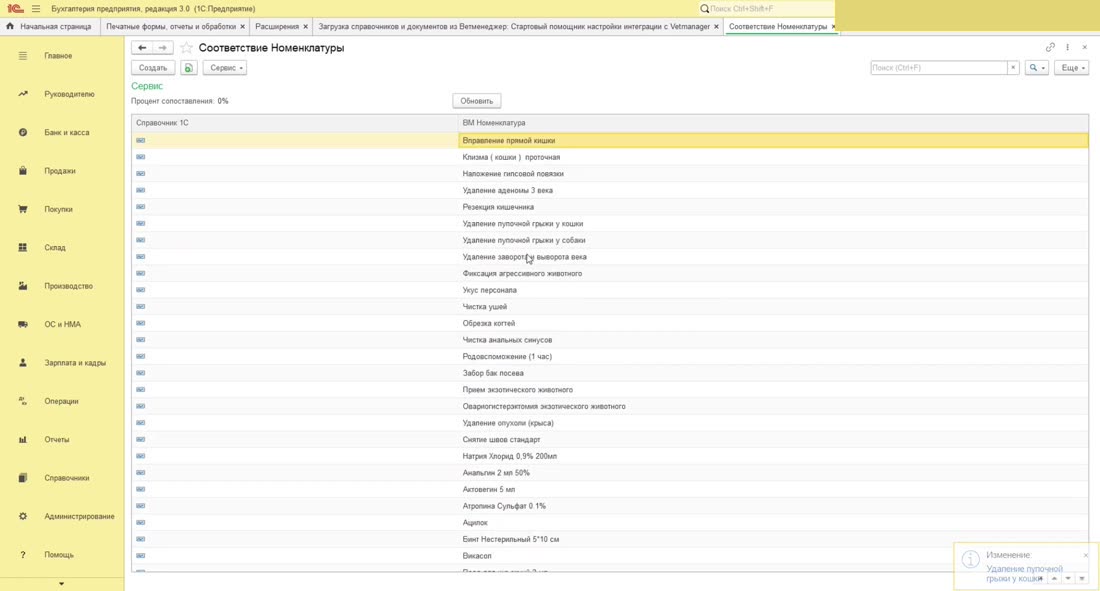1100x591 pixels.
Task: Open Зарплата и кадры section
Action: 75,363
